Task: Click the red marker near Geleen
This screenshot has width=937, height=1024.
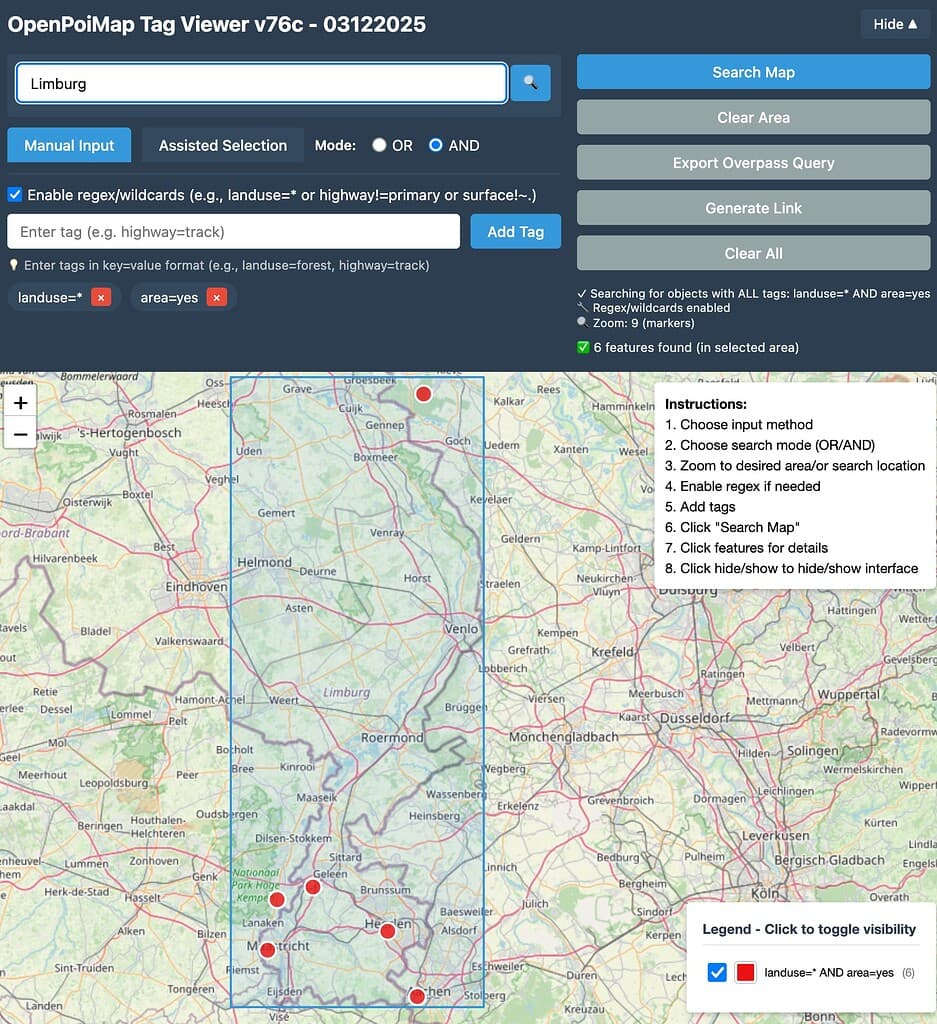Action: pos(312,887)
